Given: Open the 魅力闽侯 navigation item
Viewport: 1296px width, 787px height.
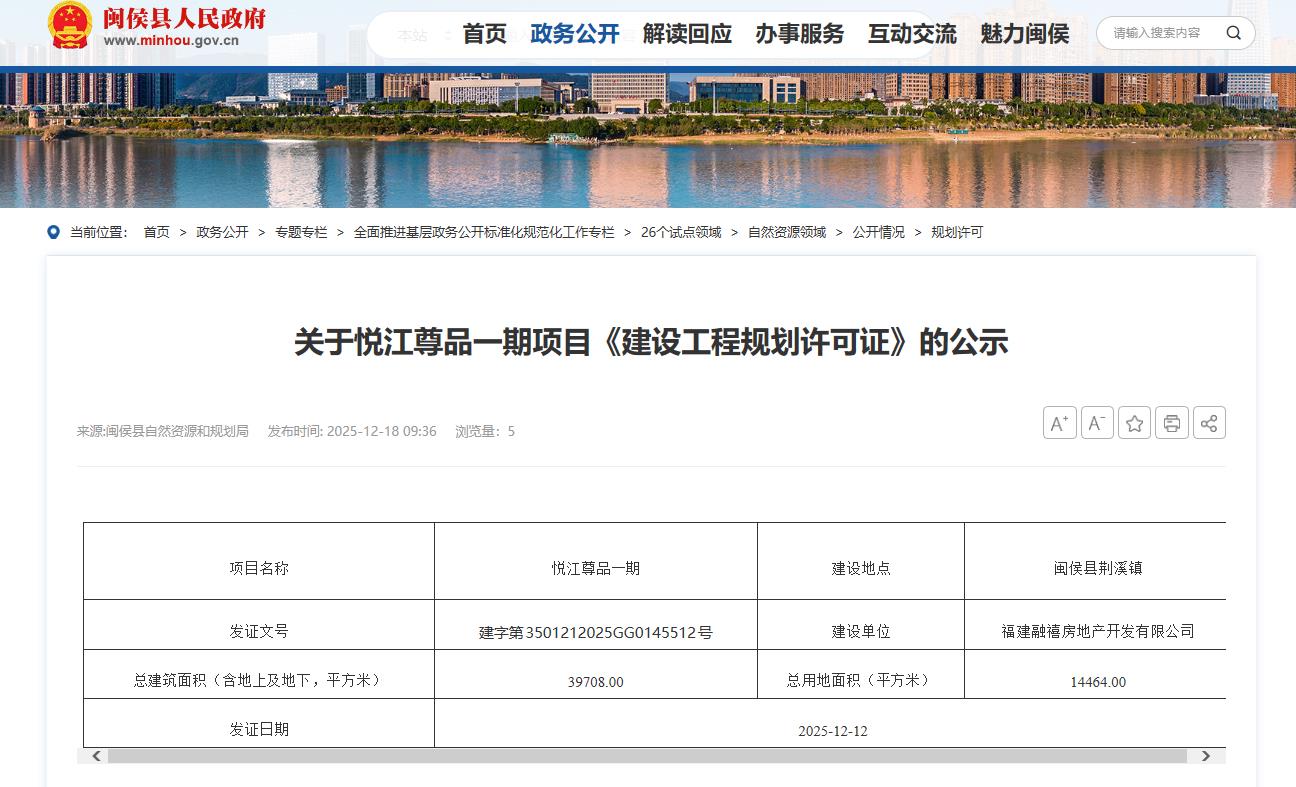Looking at the screenshot, I should [1024, 34].
